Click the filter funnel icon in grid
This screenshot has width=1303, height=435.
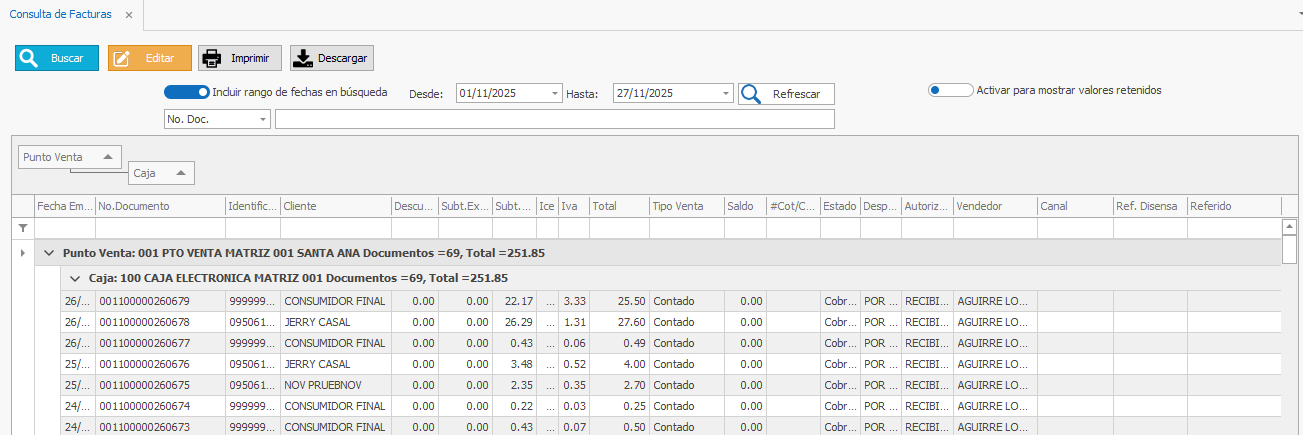pos(23,229)
